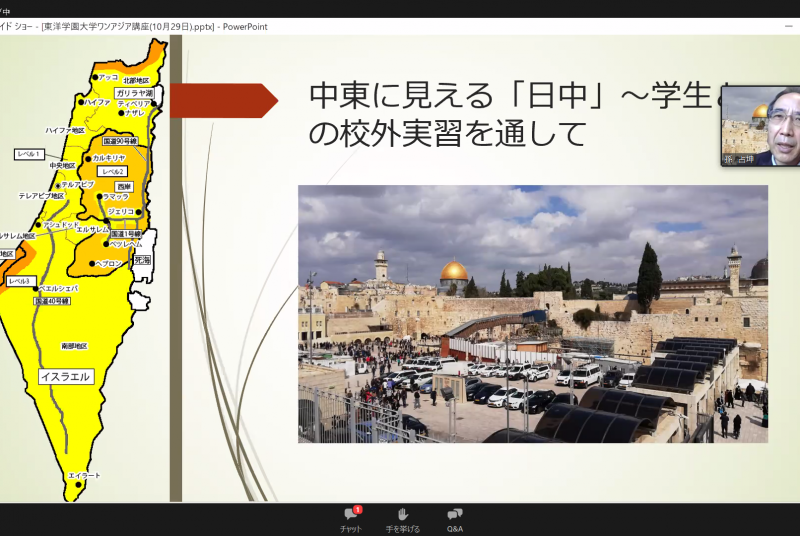Click the ハイファ地区 region label

coord(65,131)
